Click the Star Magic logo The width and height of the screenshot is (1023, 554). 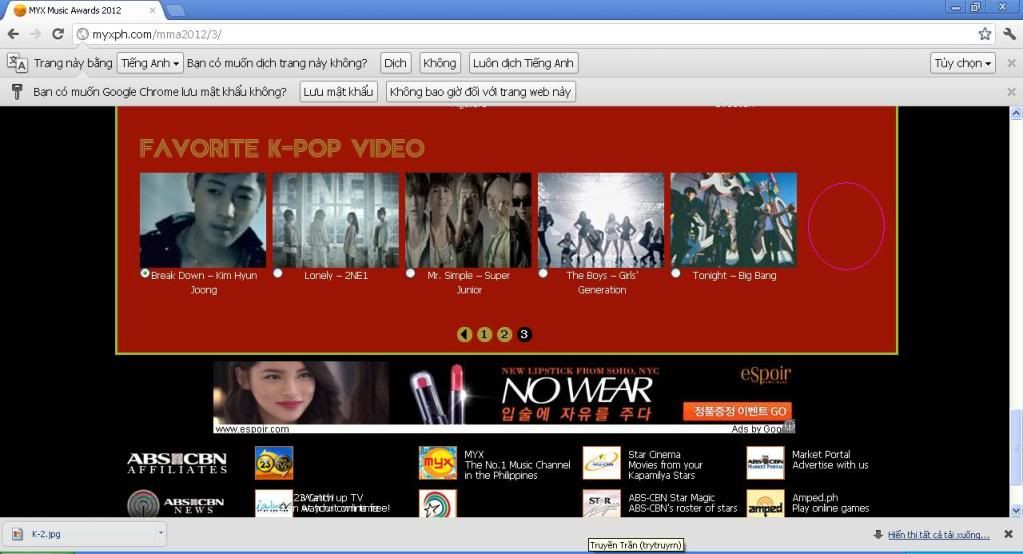(601, 504)
